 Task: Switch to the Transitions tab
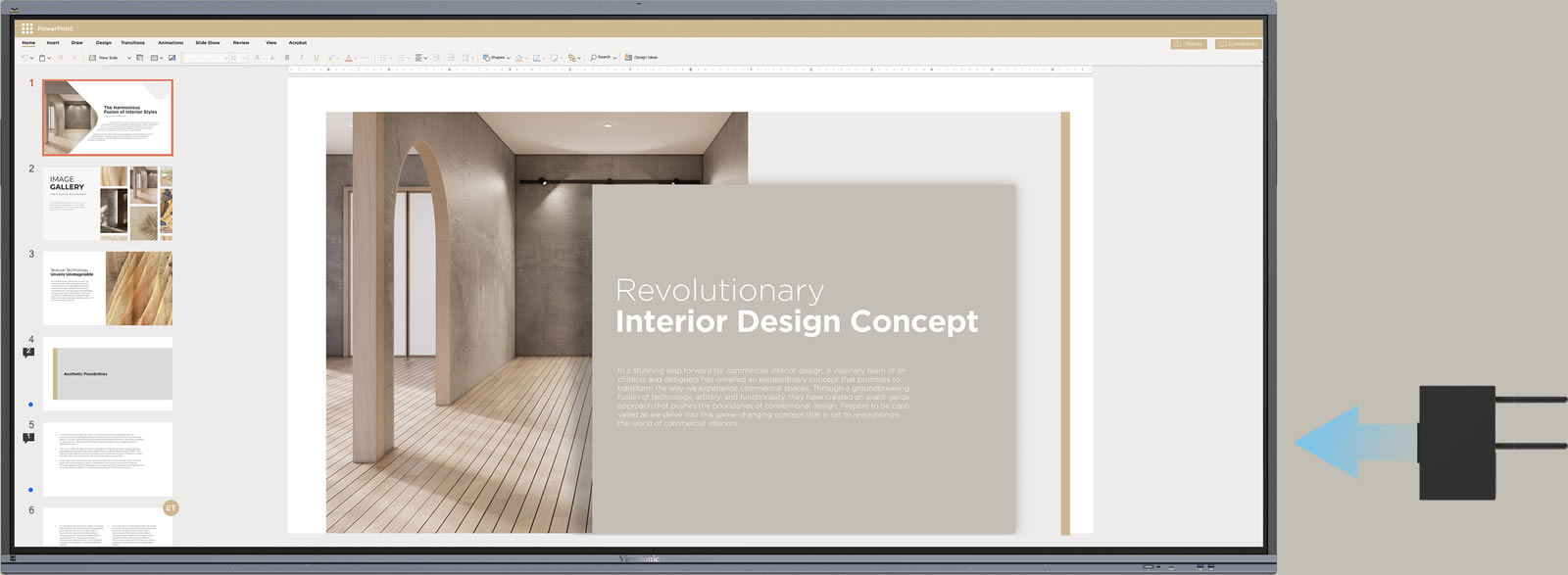132,43
